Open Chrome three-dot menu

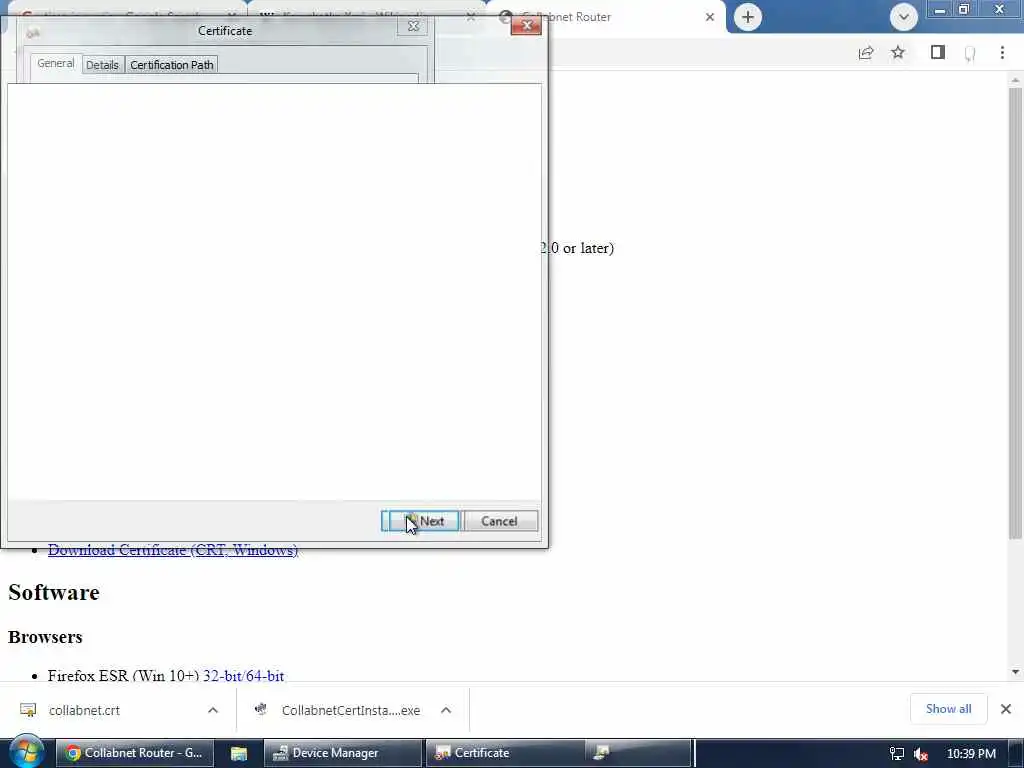(x=1002, y=52)
